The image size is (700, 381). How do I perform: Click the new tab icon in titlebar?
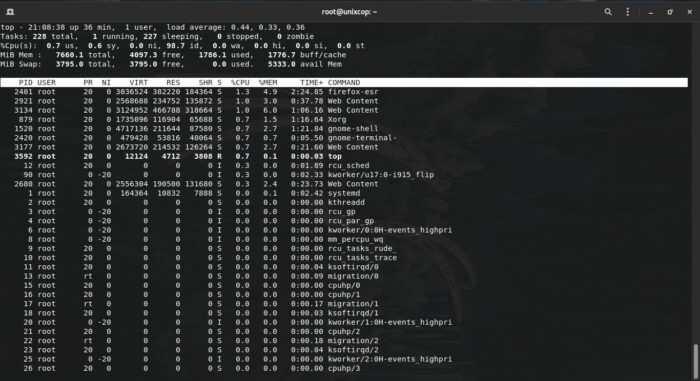pos(10,12)
